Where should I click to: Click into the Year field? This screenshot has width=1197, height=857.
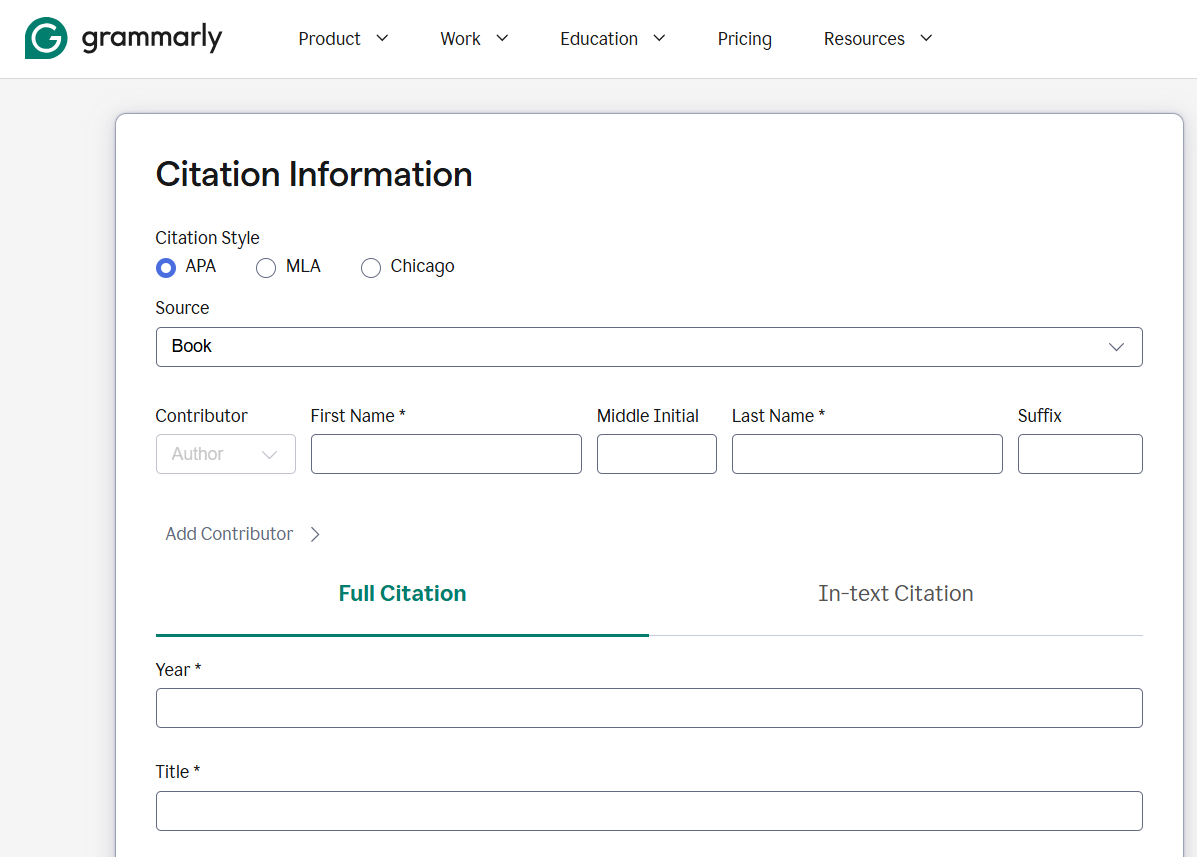pos(648,708)
